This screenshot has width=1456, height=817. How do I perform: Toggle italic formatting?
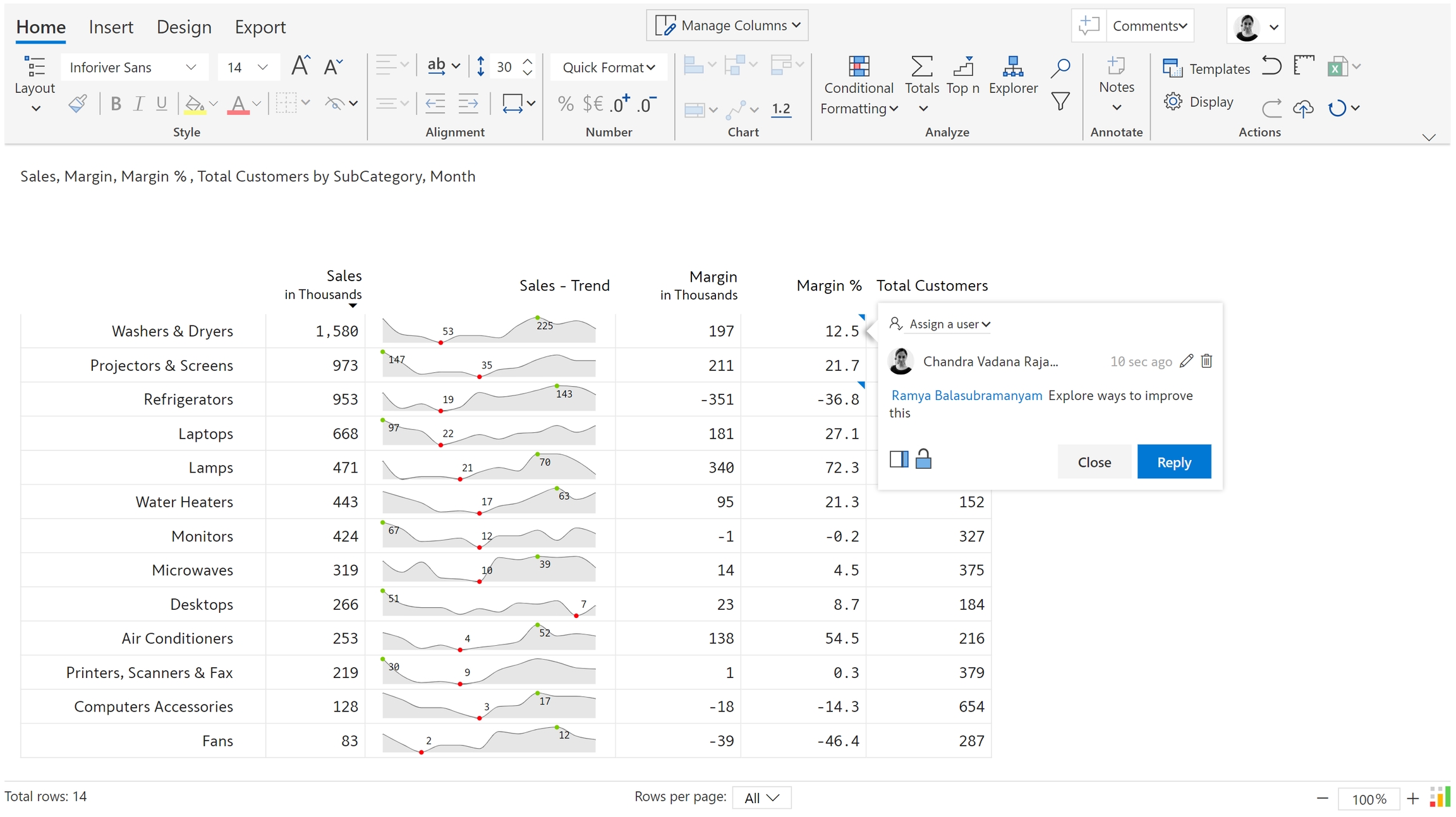coord(138,104)
